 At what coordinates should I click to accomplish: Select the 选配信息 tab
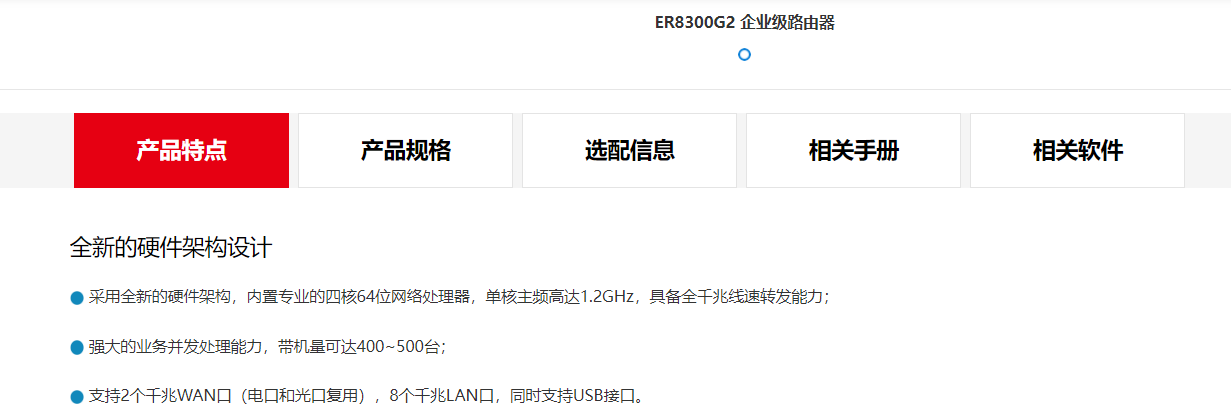(629, 150)
